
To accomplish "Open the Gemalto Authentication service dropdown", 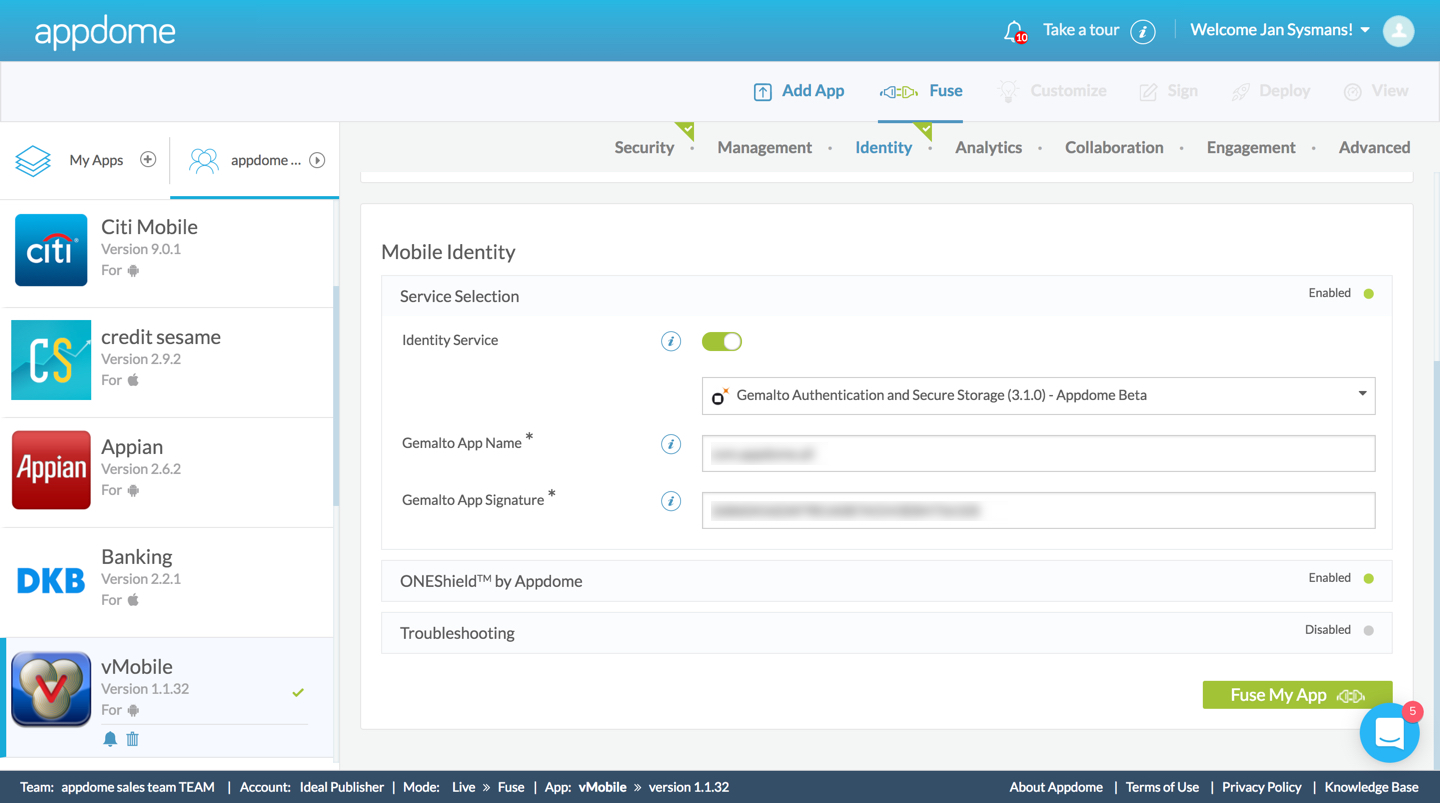I will point(1038,395).
